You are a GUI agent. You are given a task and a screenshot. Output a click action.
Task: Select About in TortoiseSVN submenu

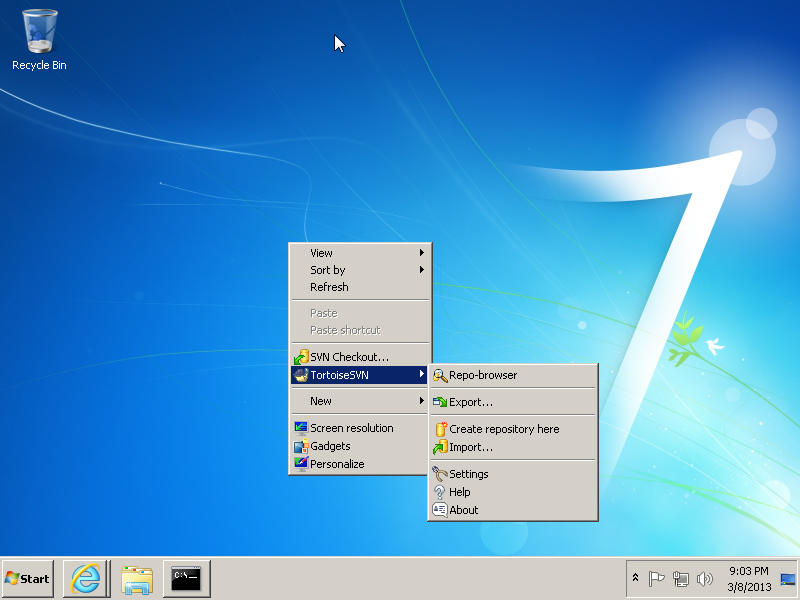[x=513, y=510]
